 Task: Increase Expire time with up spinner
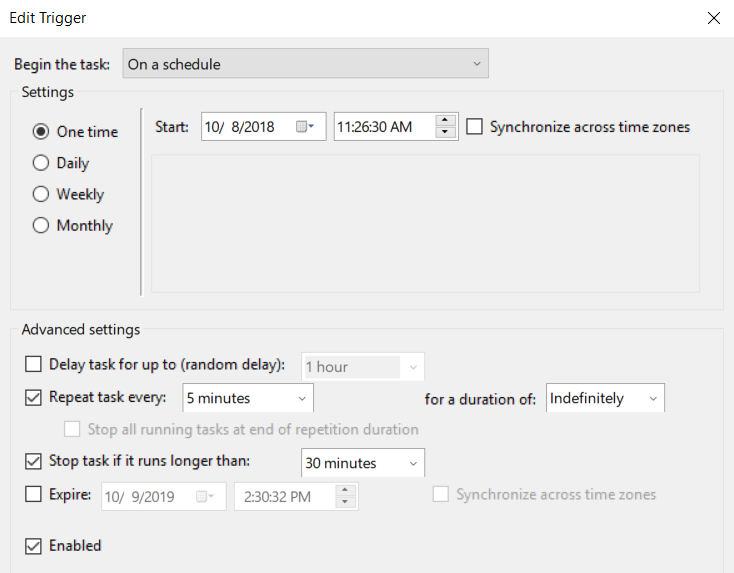click(x=345, y=490)
